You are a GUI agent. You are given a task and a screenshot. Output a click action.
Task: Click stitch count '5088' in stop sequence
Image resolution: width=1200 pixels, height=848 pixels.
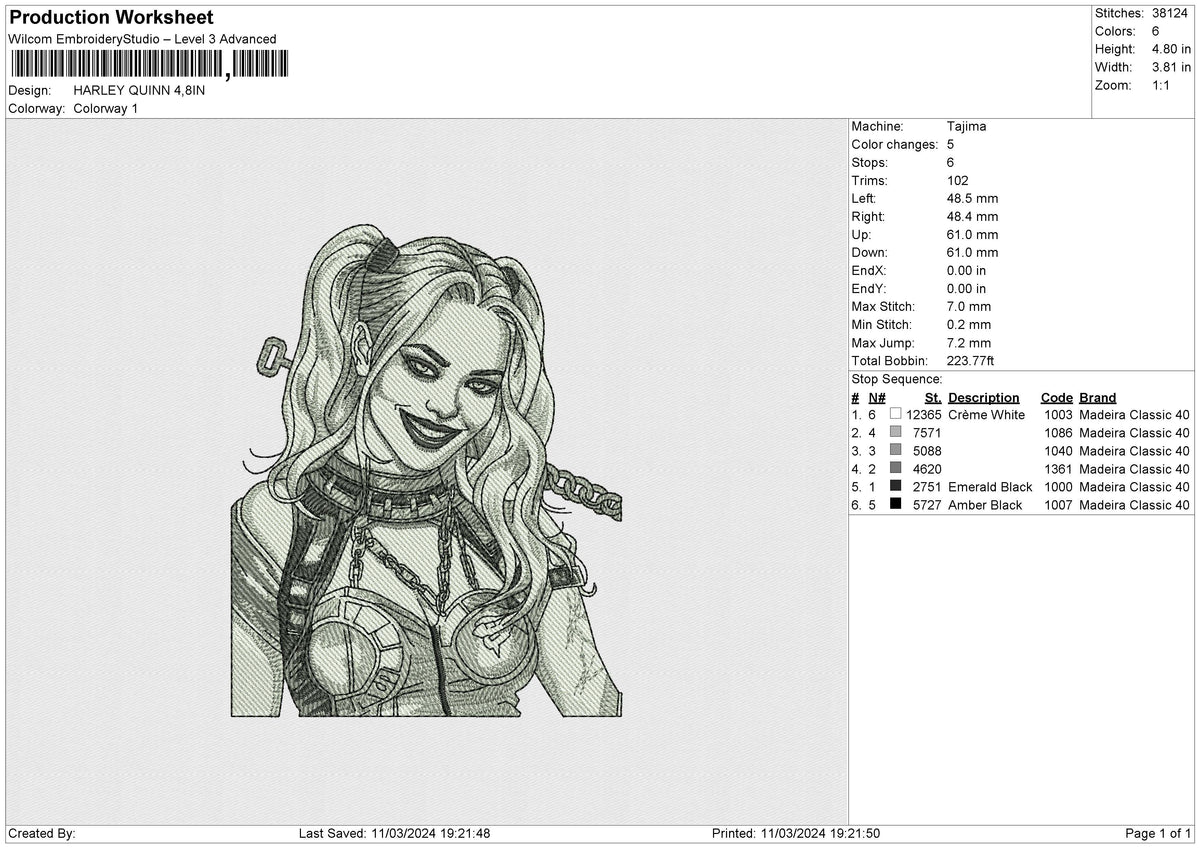[927, 450]
